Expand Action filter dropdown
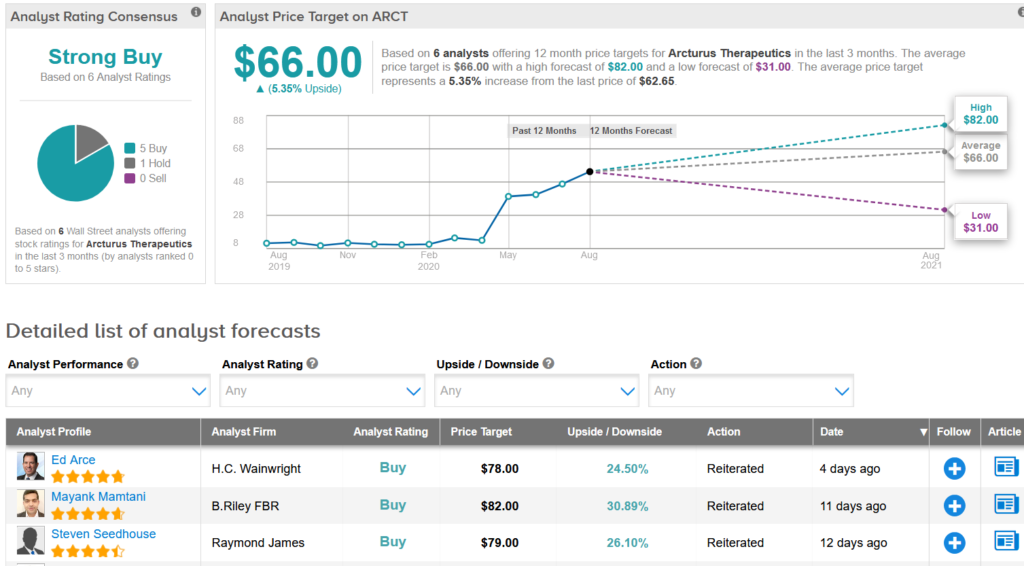The height and width of the screenshot is (566, 1024). pos(751,391)
